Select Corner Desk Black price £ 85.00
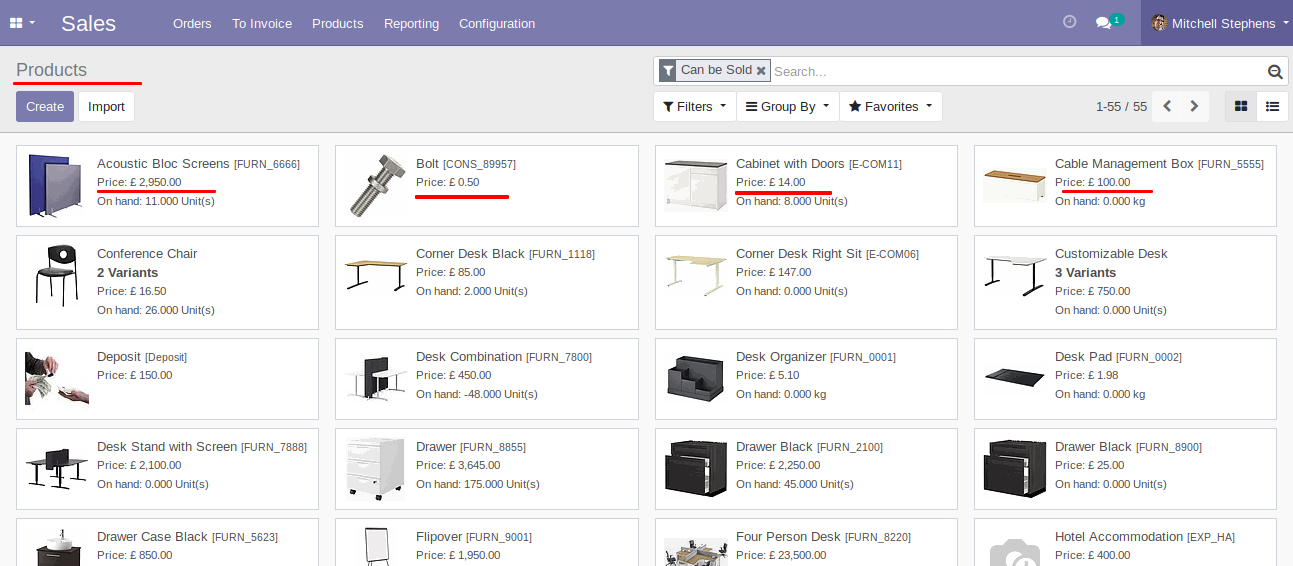The image size is (1293, 566). tap(451, 272)
